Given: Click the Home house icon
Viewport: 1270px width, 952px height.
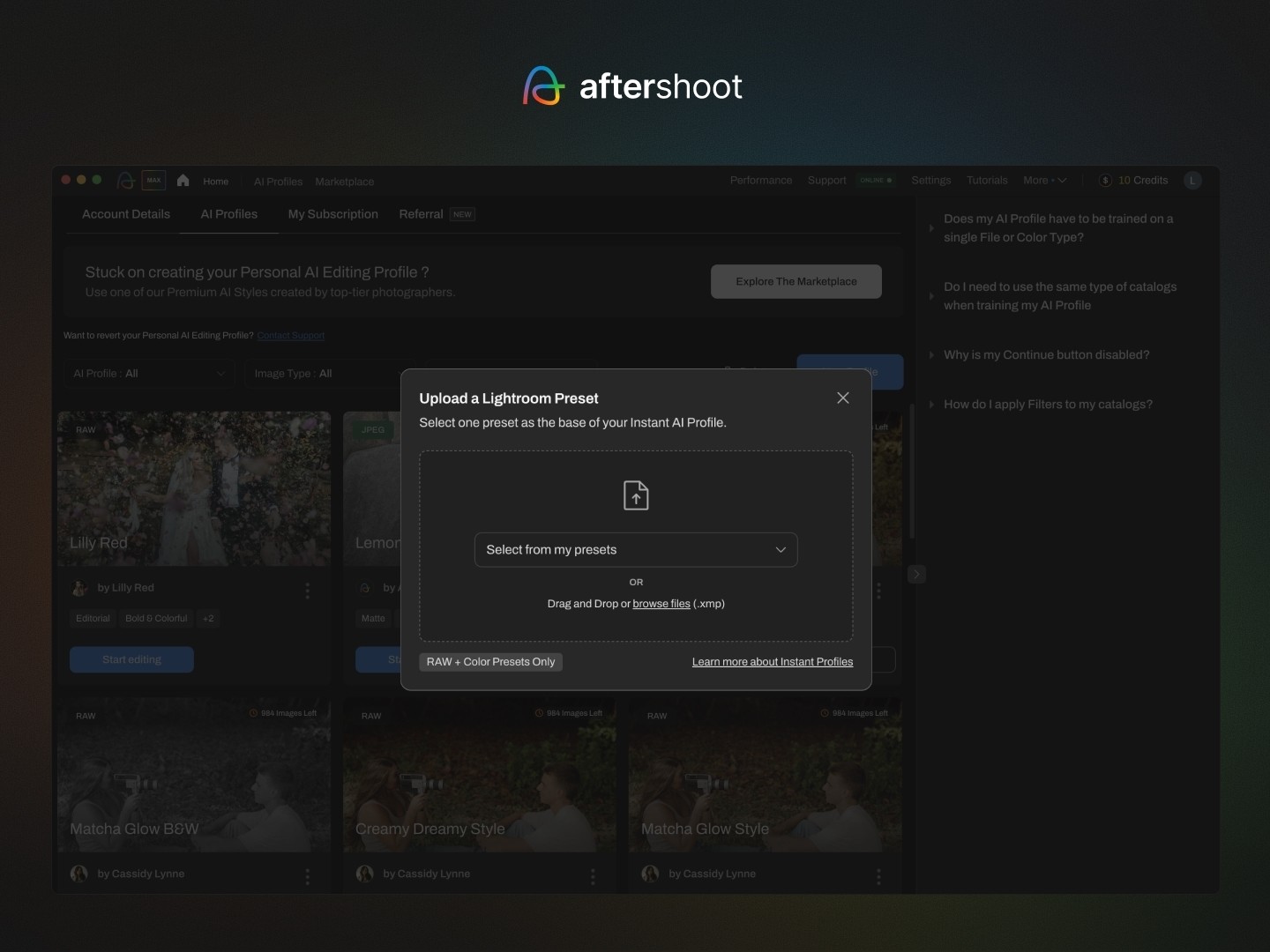Looking at the screenshot, I should click(183, 181).
